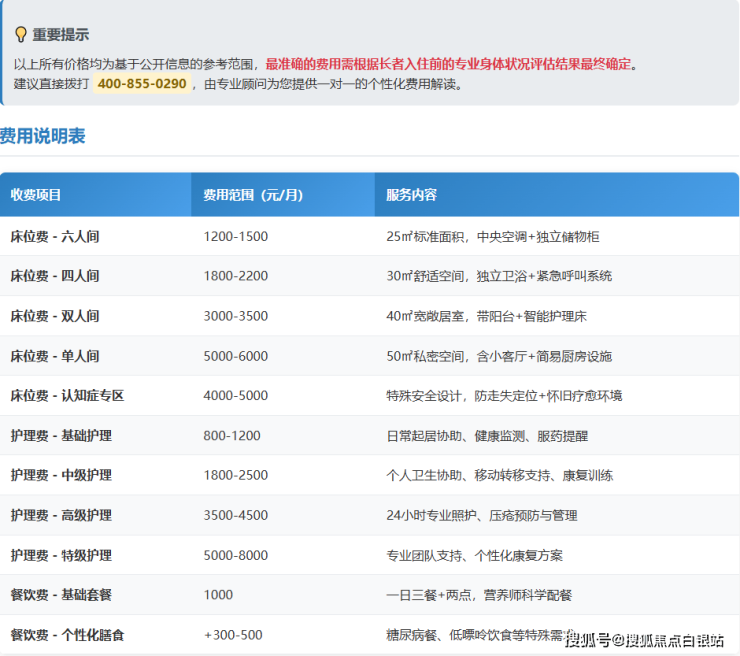Click the lightbulb icon beside 重要提示
The image size is (740, 656).
click(20, 35)
